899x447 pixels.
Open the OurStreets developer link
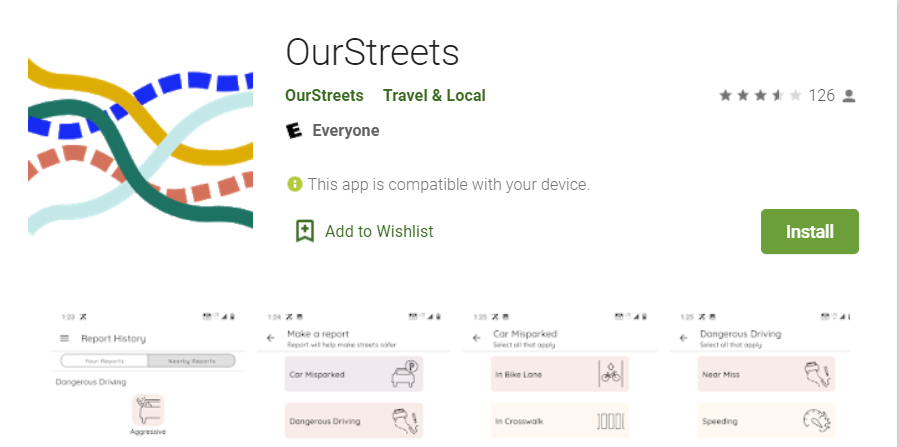[325, 95]
